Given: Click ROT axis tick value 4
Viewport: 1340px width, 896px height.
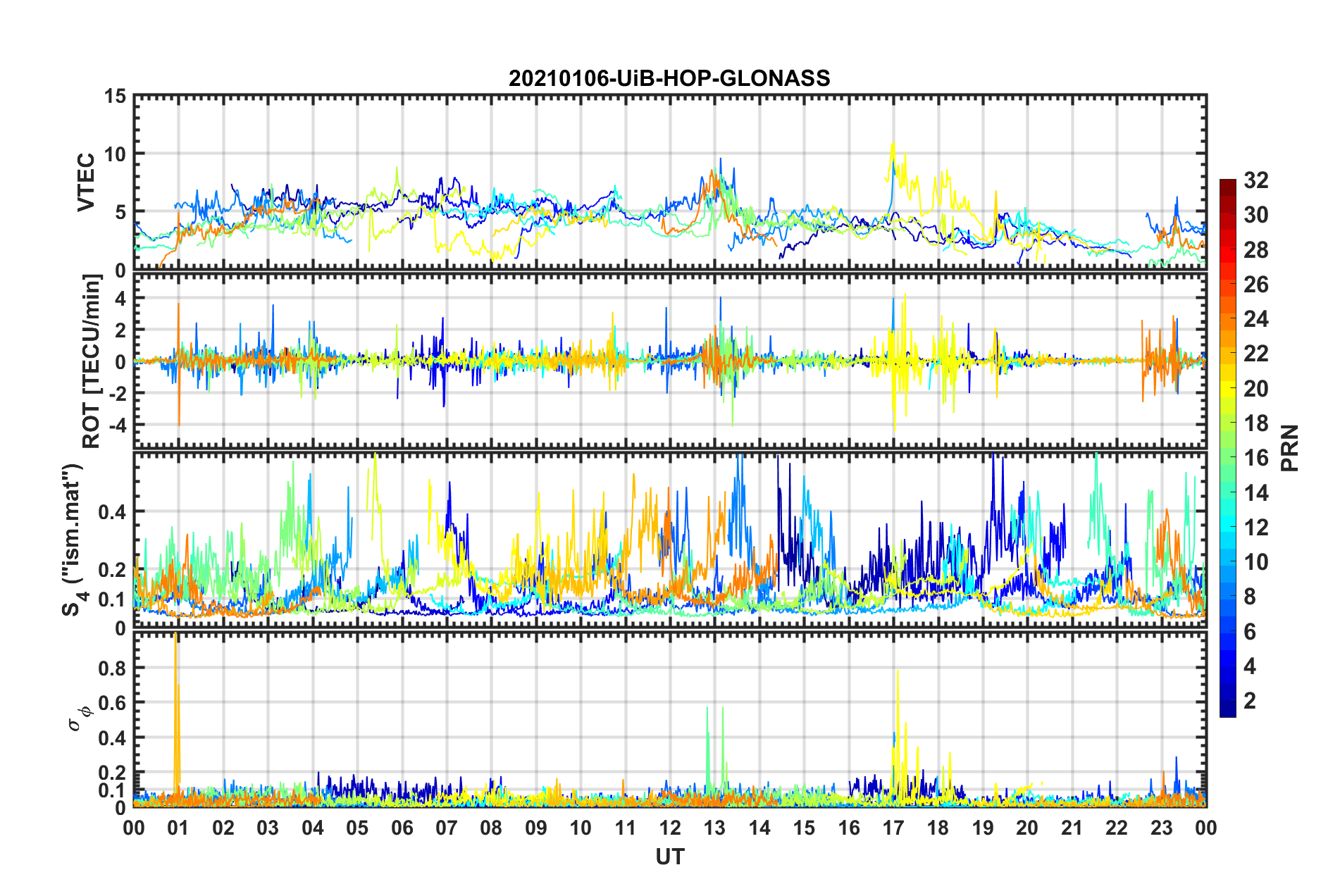Looking at the screenshot, I should [x=120, y=299].
